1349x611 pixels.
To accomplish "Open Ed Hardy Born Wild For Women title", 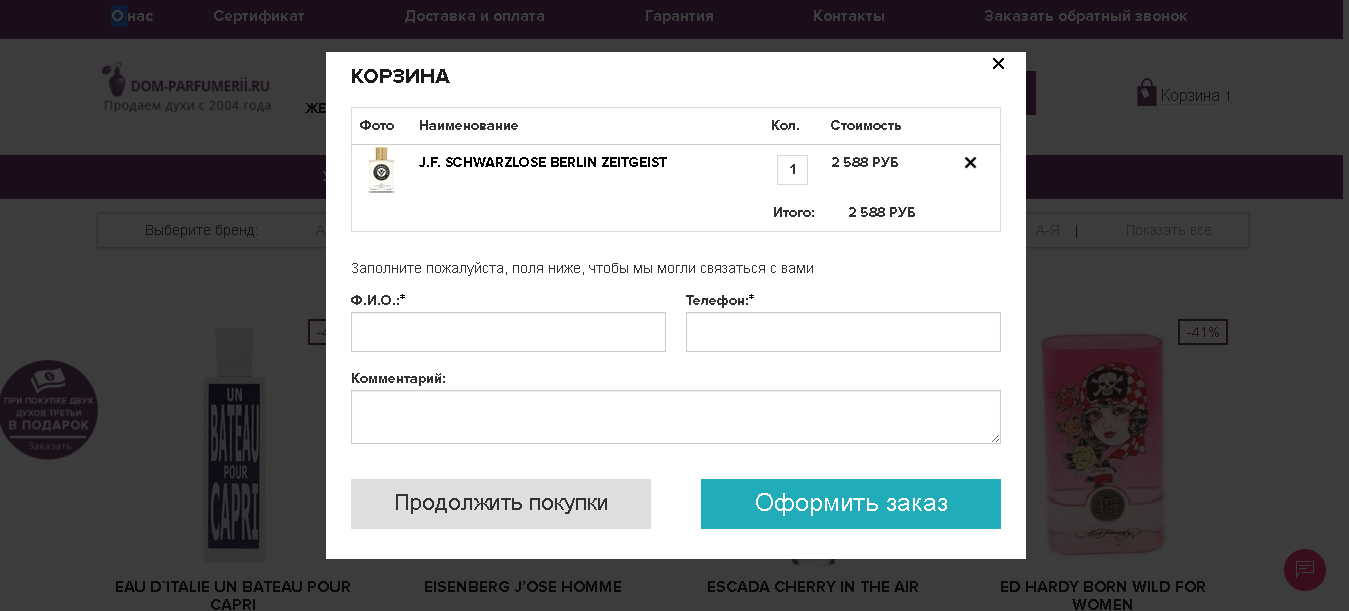I will click(1103, 595).
